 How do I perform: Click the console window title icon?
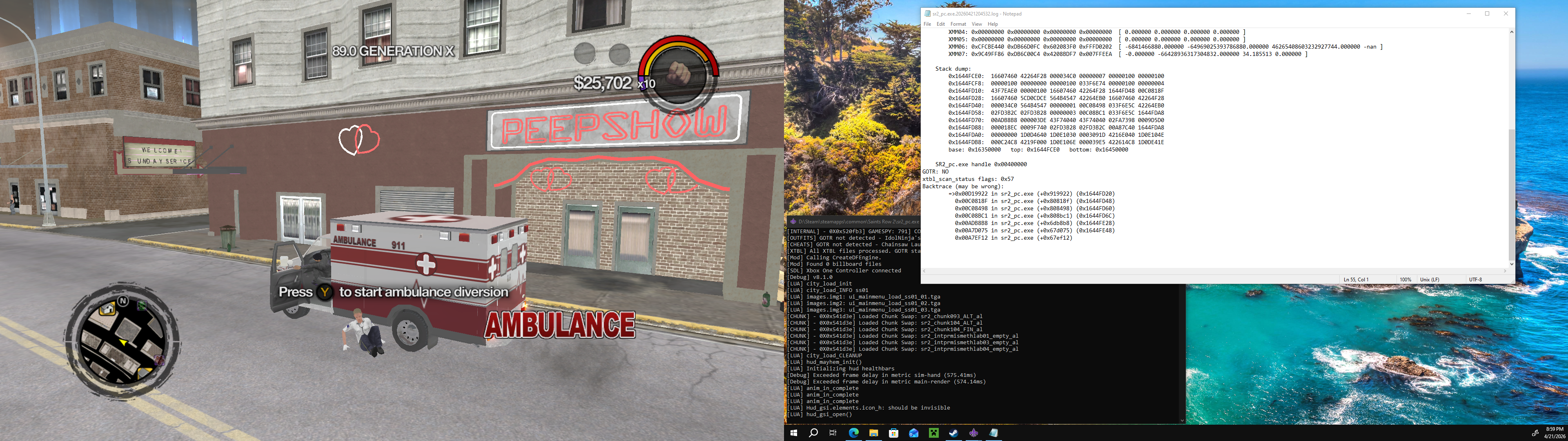(793, 222)
